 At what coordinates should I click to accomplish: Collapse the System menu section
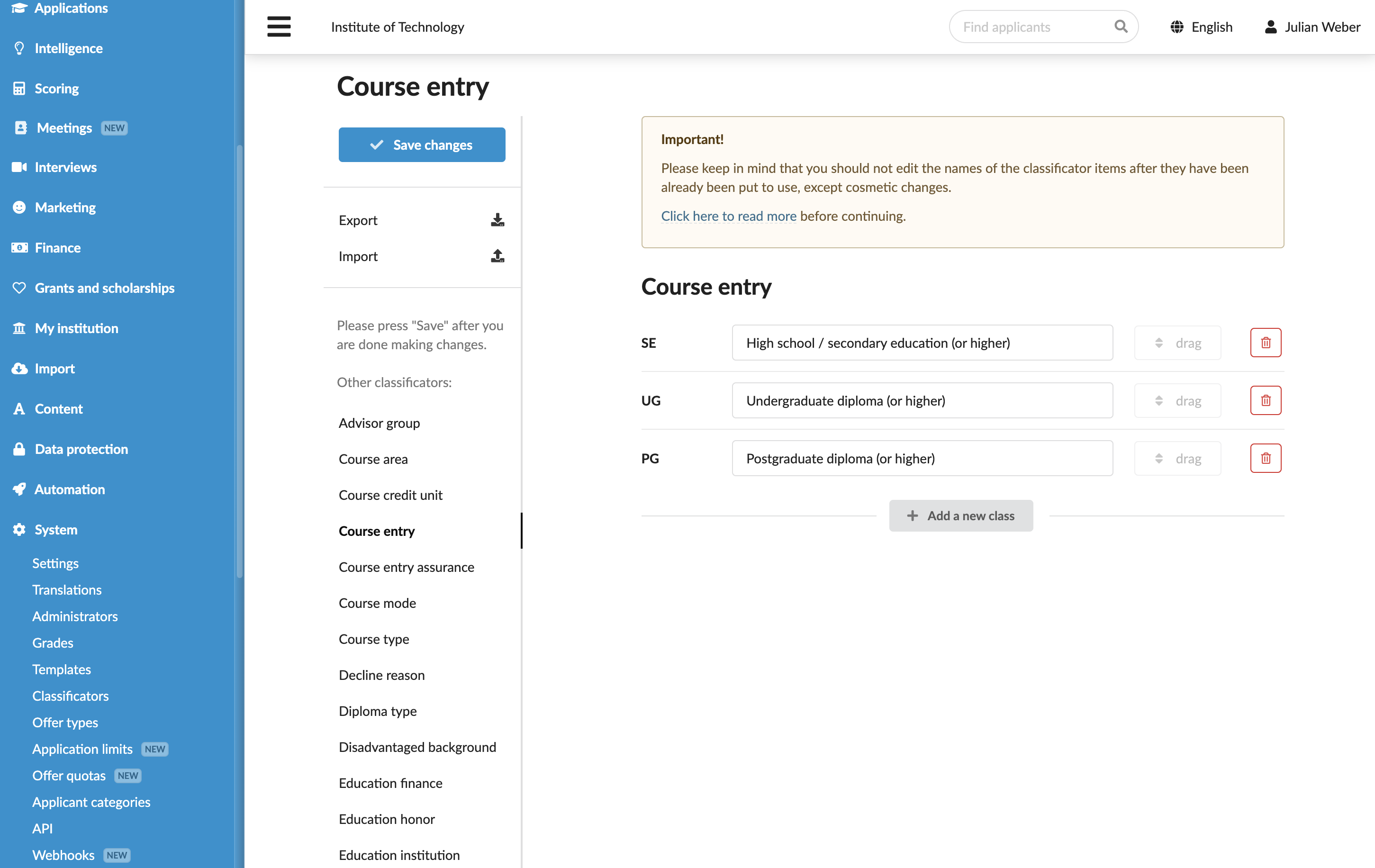tap(55, 529)
